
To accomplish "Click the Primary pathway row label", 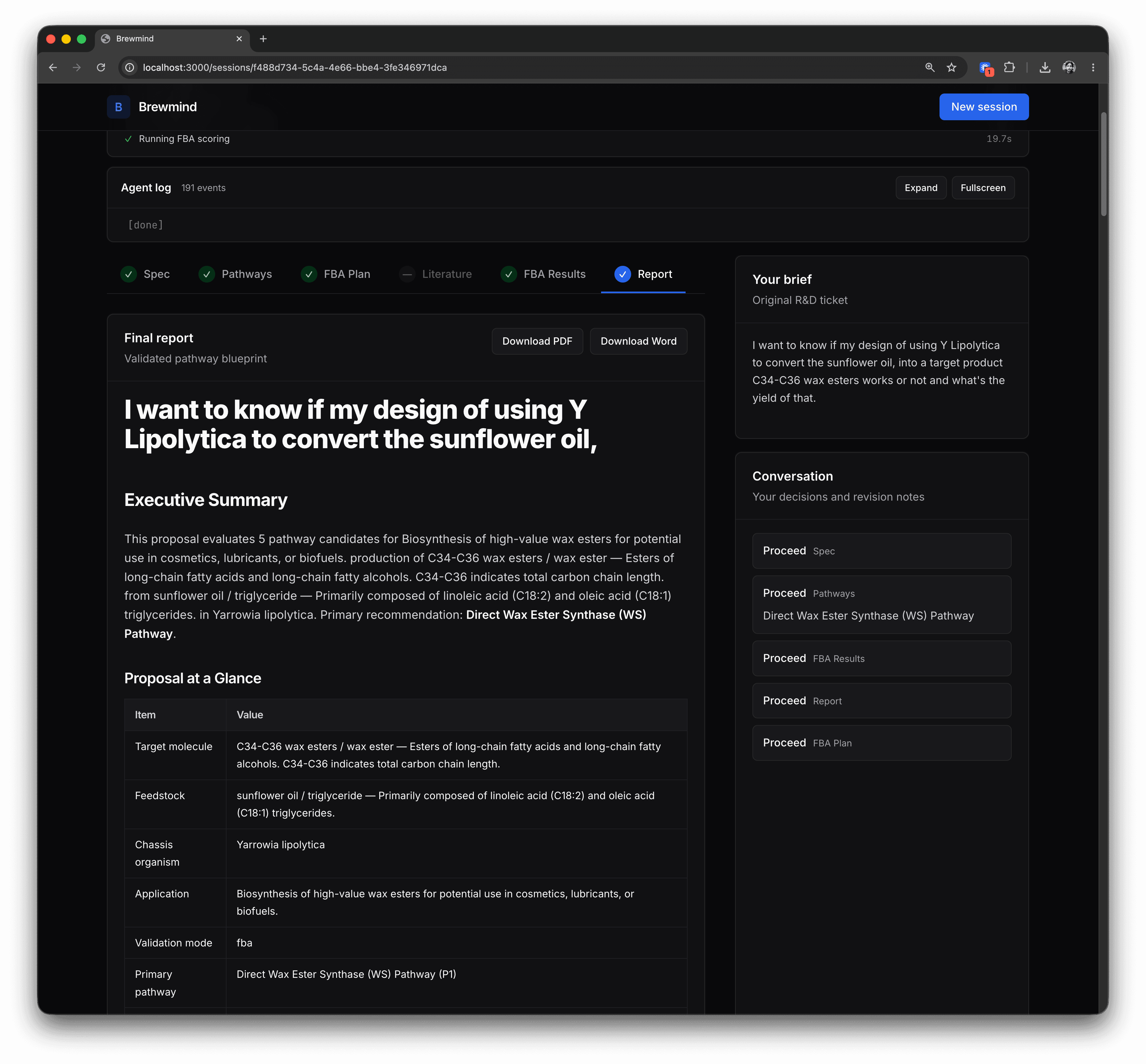I will point(155,983).
